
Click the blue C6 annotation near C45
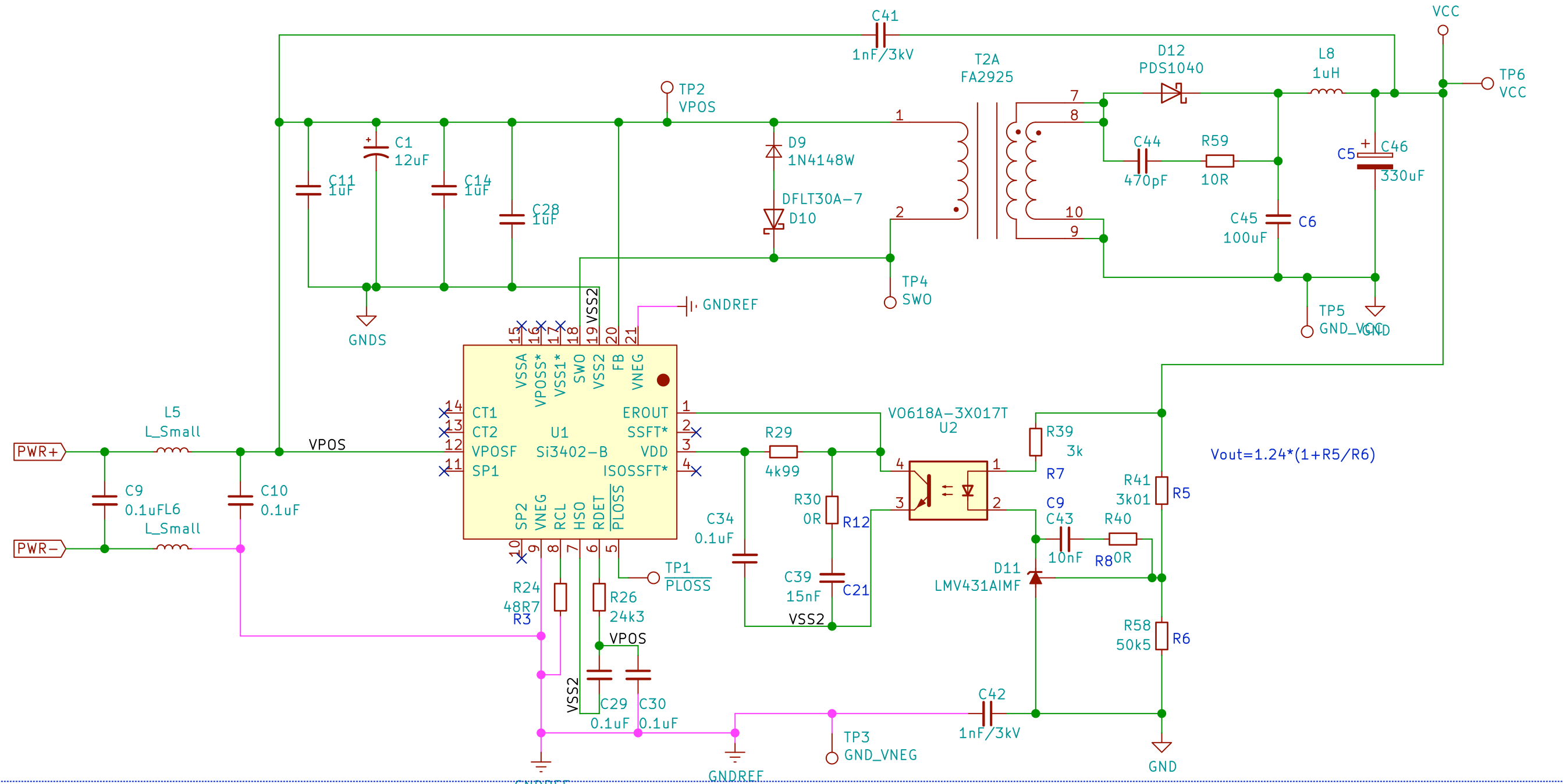click(1307, 222)
